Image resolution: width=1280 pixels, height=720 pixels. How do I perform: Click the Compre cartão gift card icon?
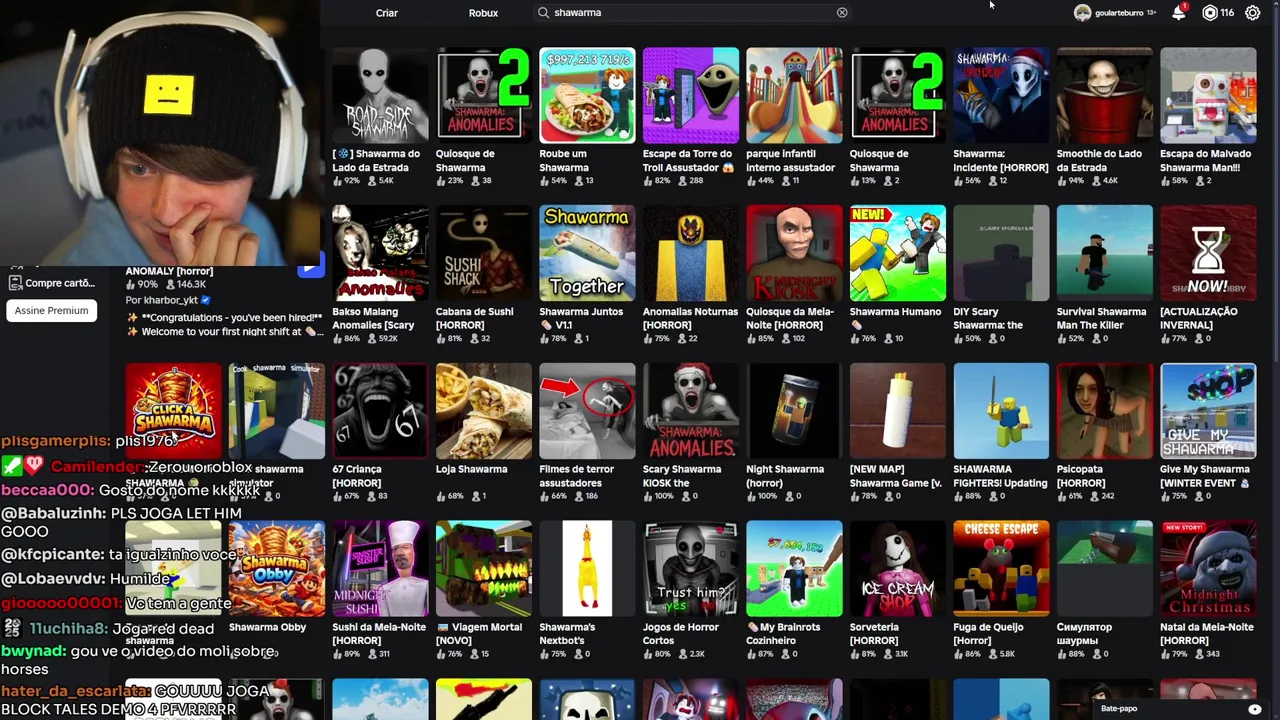coord(15,283)
